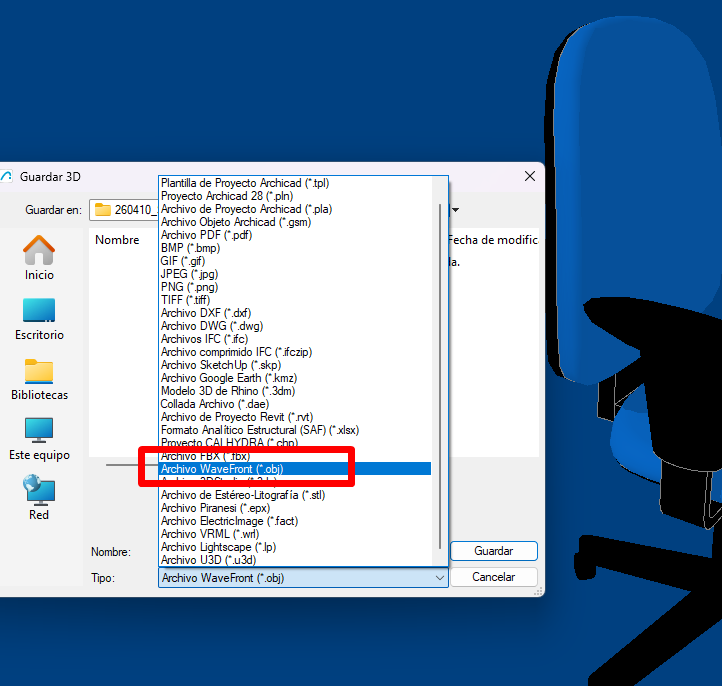The width and height of the screenshot is (722, 686).
Task: Click the Cancelar button
Action: (494, 577)
